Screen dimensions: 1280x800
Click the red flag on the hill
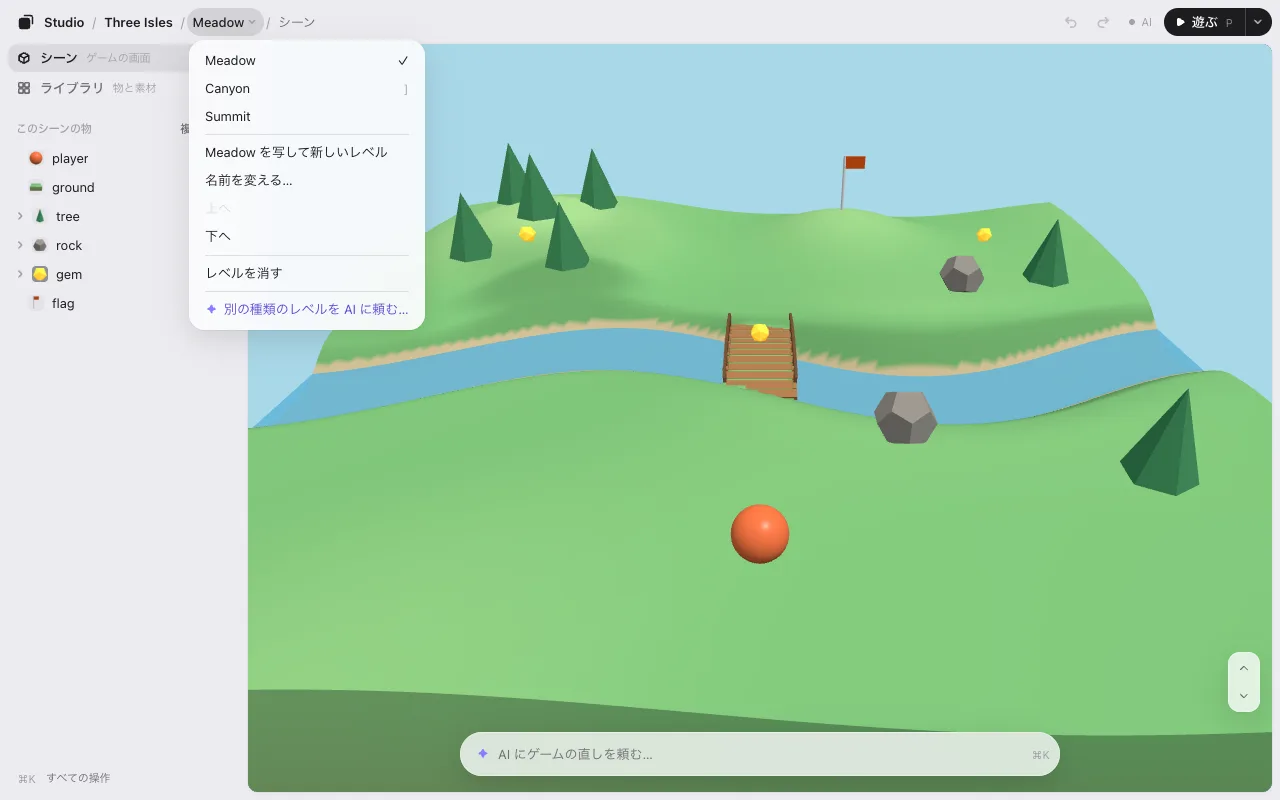coord(855,162)
